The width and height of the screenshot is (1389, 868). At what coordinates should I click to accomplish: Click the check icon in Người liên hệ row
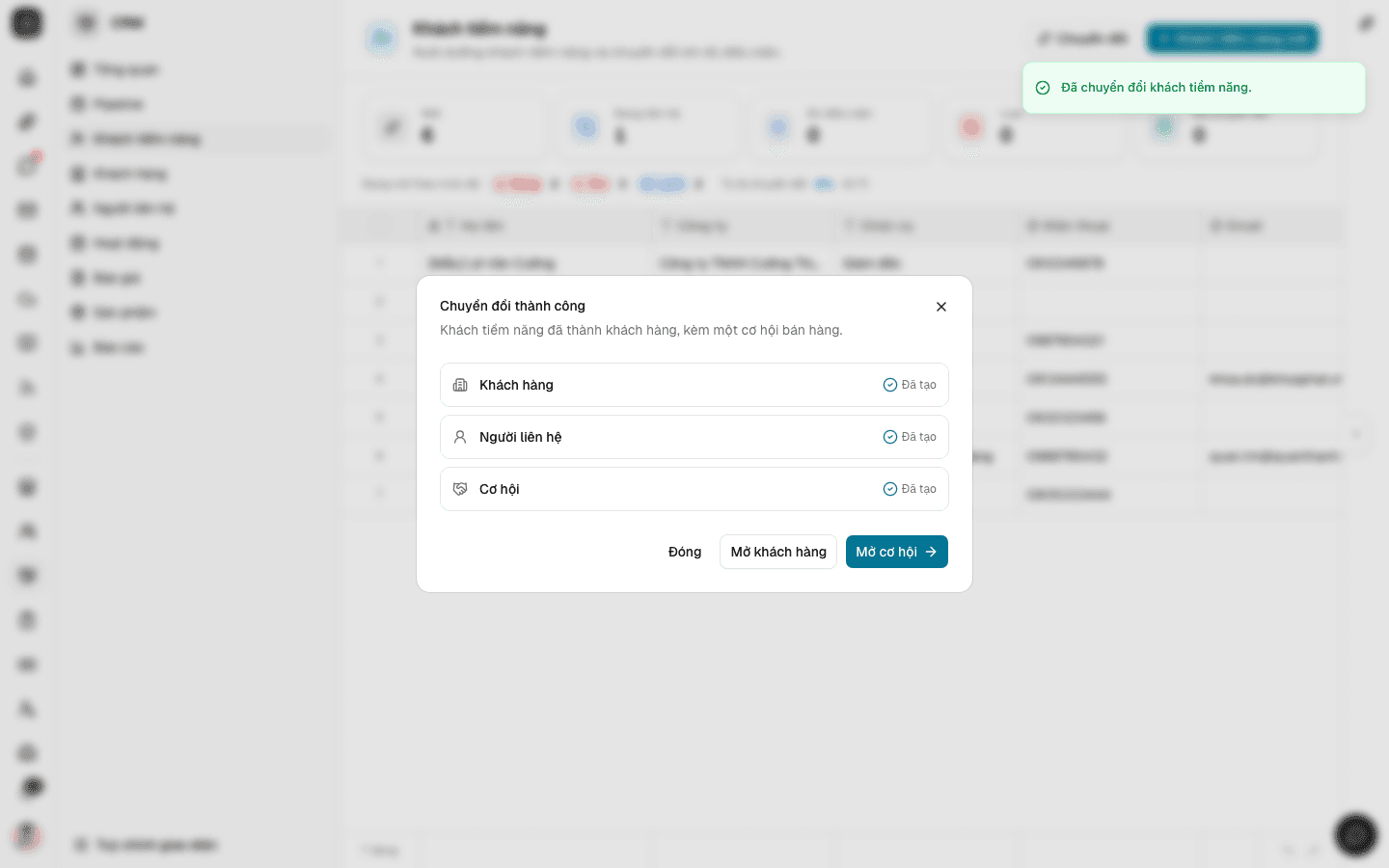point(890,437)
